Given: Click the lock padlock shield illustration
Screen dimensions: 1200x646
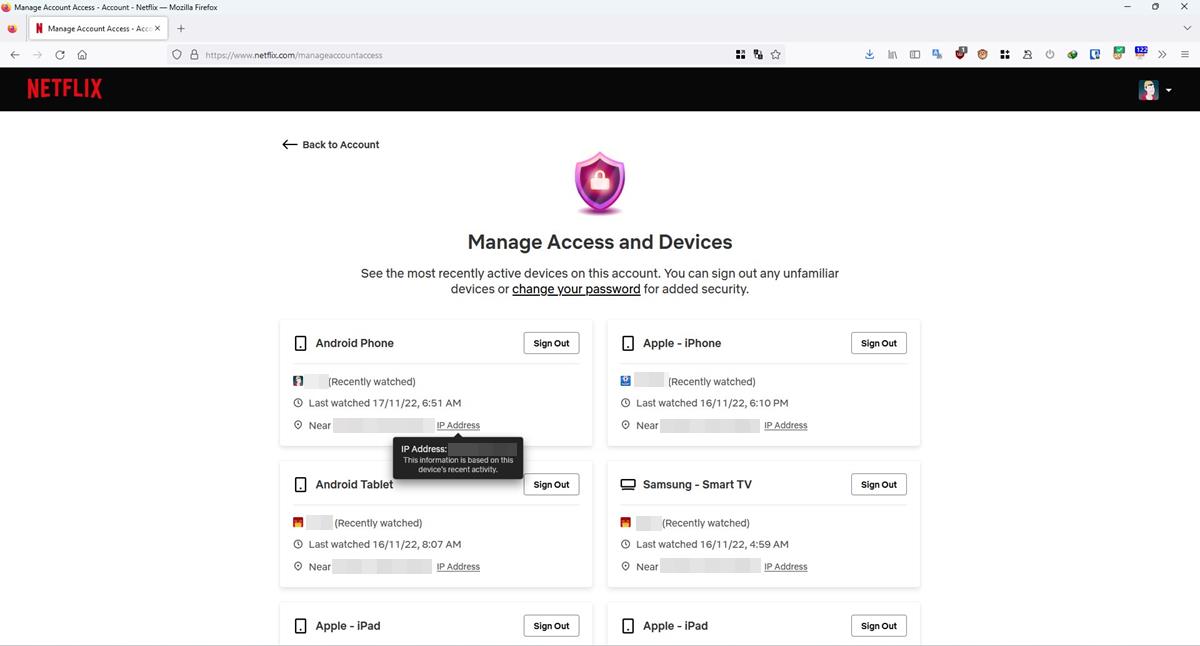Looking at the screenshot, I should [x=599, y=183].
